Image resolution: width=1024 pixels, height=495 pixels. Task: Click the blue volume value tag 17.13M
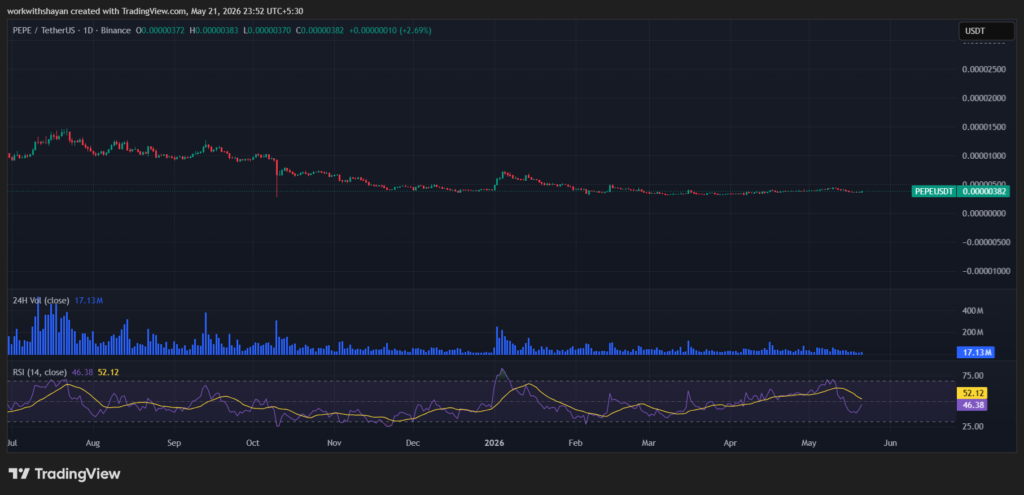(976, 353)
